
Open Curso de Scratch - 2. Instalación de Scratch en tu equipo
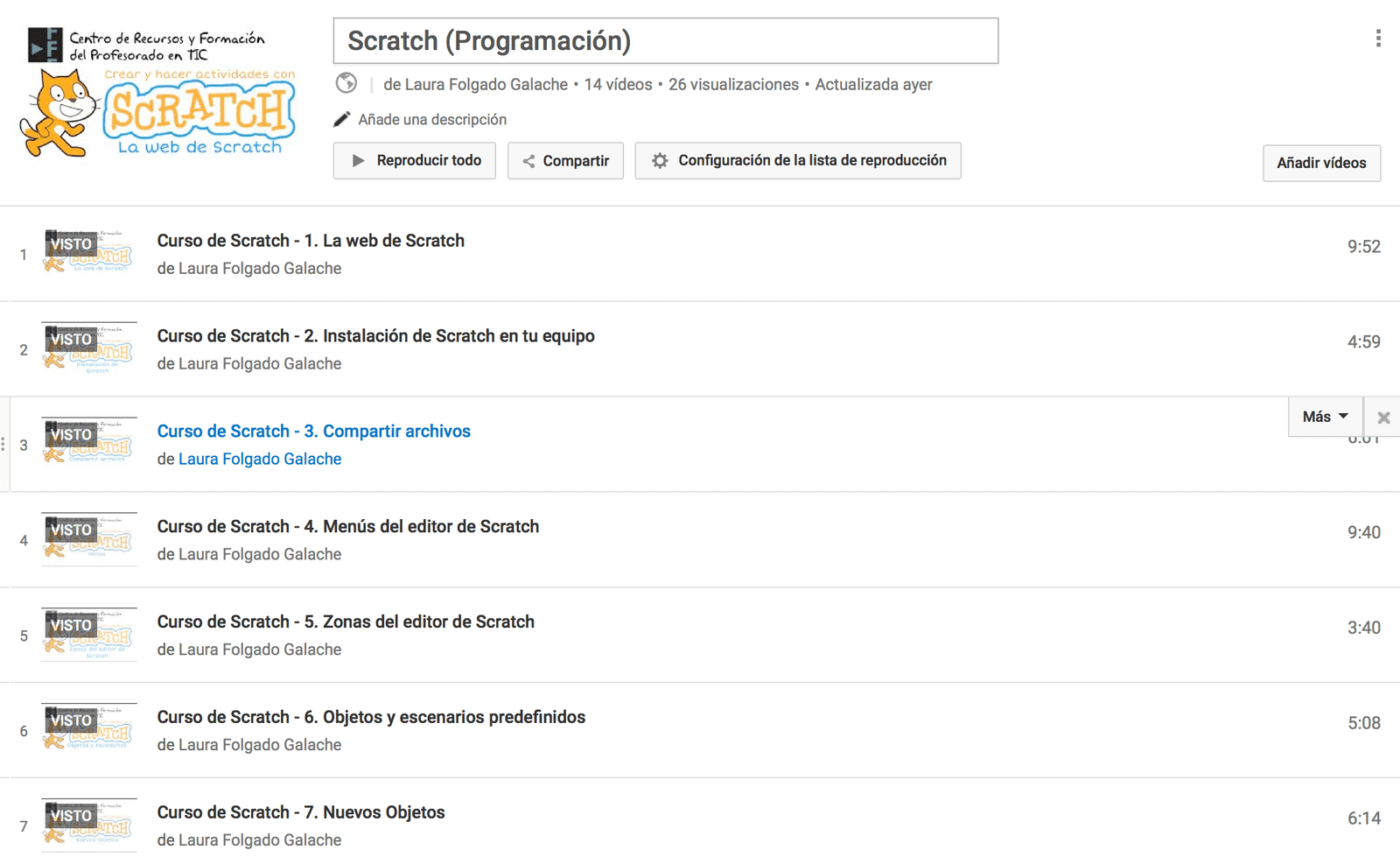(x=376, y=336)
